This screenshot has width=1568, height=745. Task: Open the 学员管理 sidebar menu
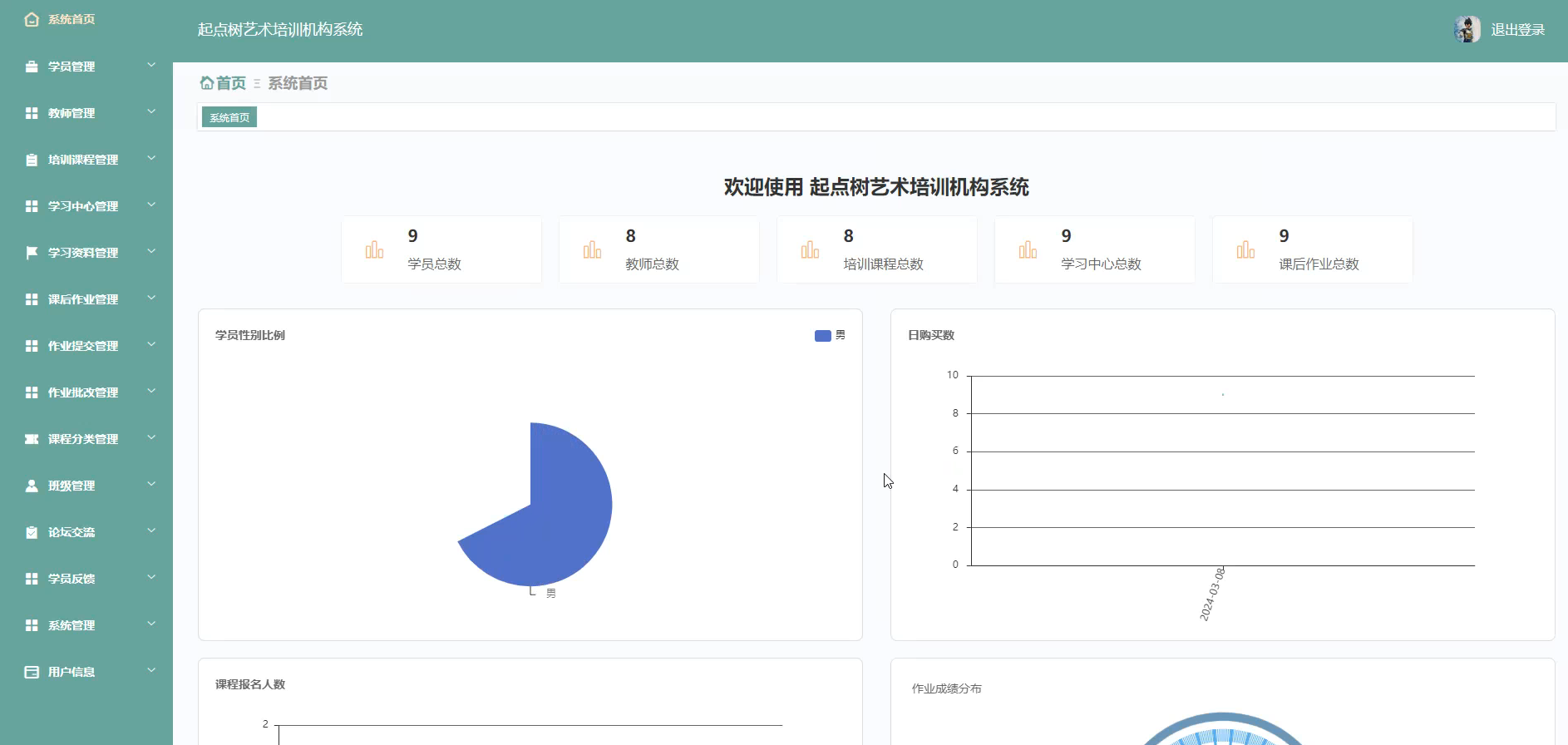click(x=86, y=67)
